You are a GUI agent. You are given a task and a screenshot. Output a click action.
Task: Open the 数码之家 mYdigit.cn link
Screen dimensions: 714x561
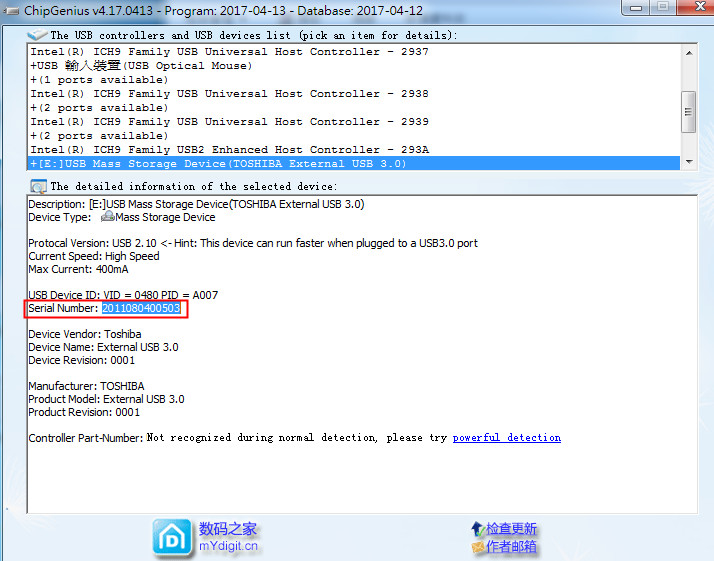(x=228, y=537)
